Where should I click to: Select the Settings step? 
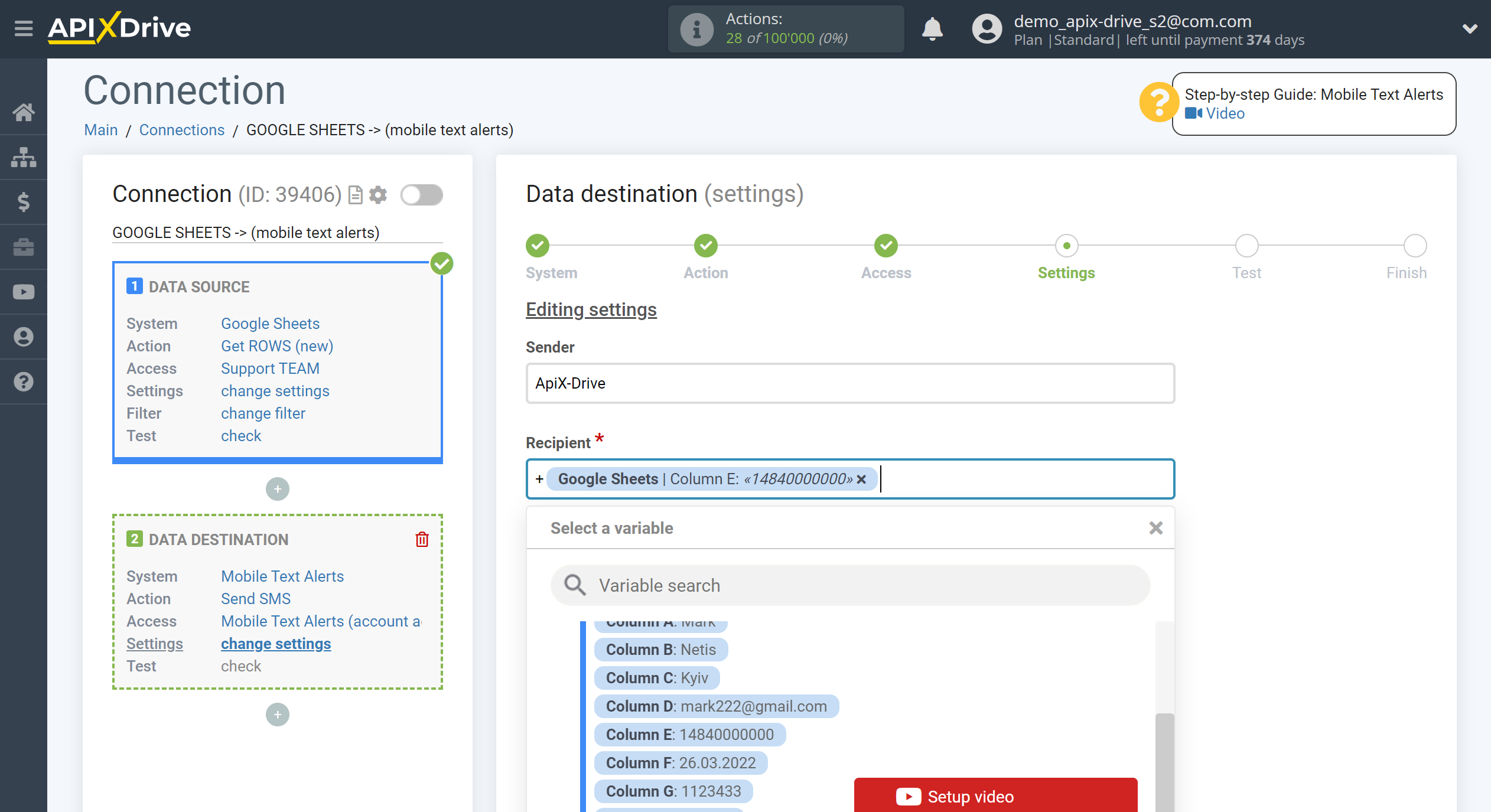coord(1067,246)
